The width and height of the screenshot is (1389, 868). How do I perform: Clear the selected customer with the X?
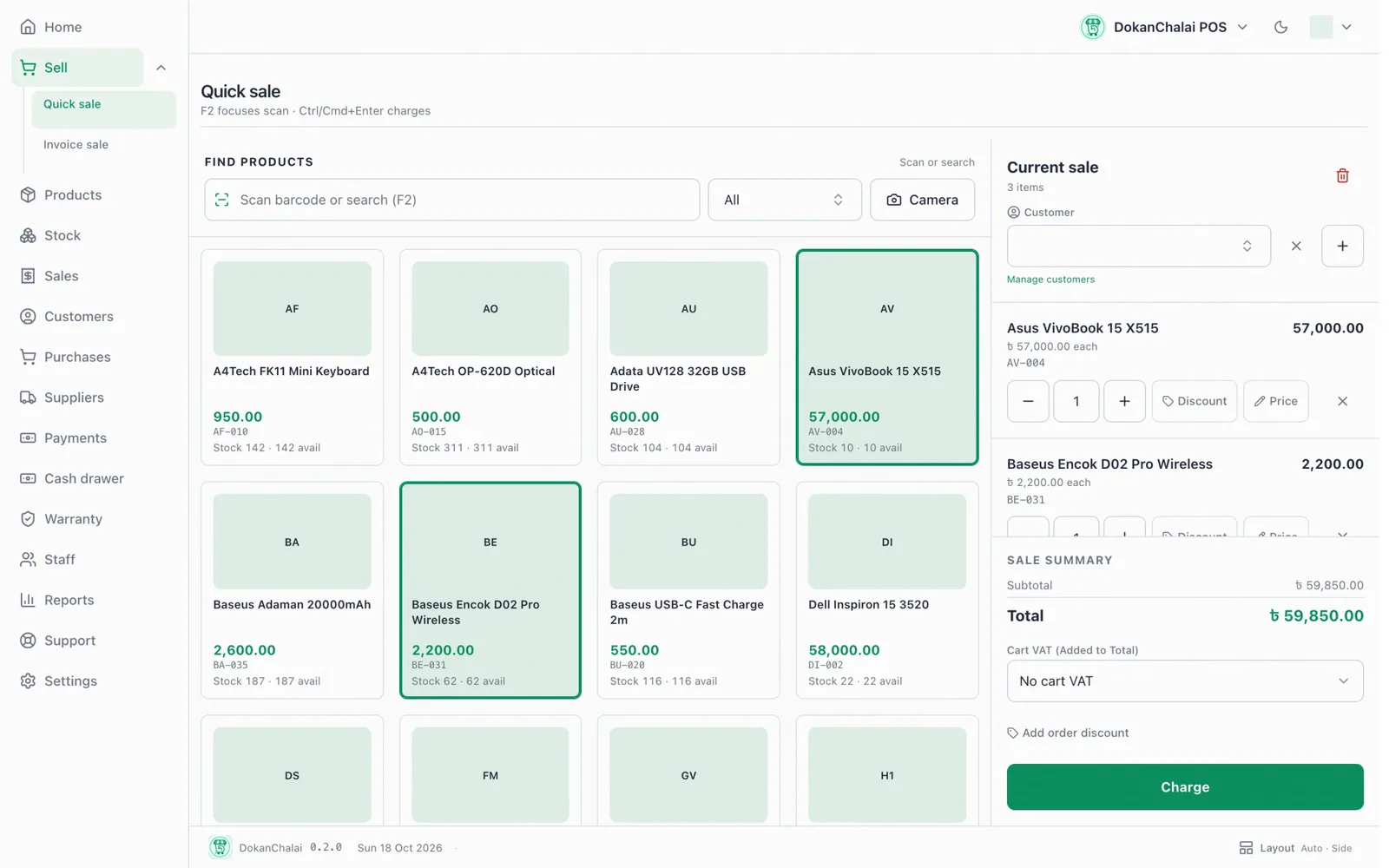[x=1296, y=246]
